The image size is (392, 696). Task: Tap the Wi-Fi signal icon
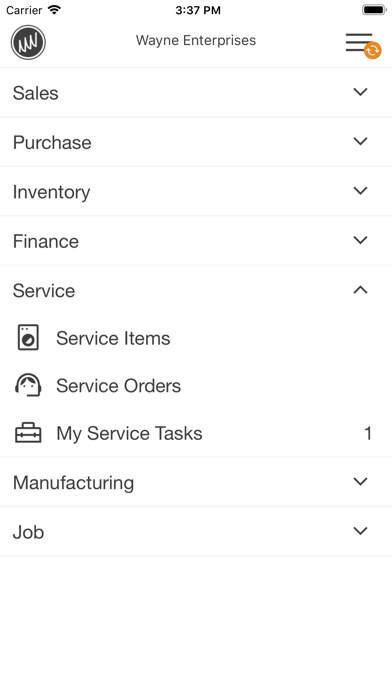[54, 10]
